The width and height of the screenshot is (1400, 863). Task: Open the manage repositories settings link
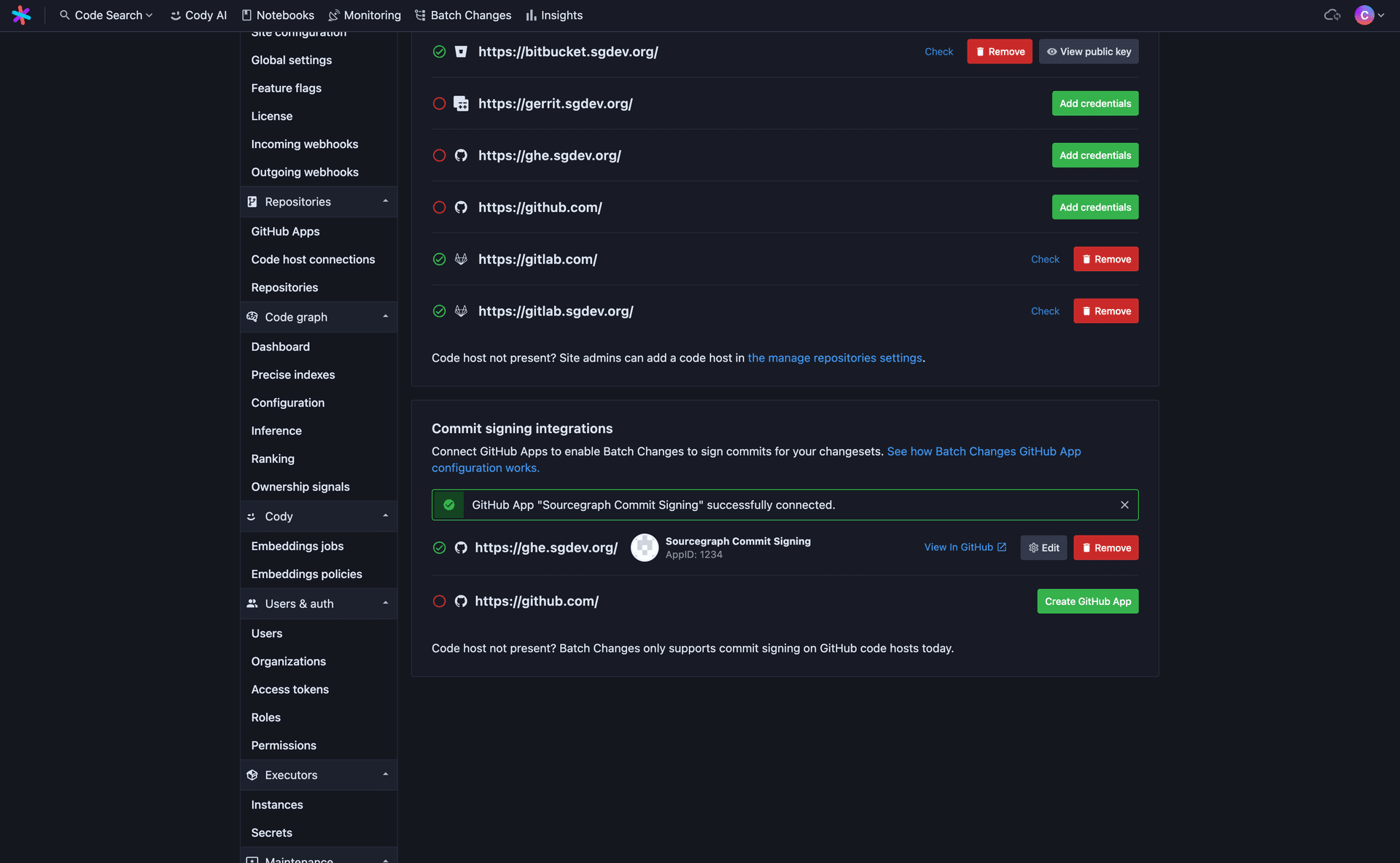pos(835,358)
